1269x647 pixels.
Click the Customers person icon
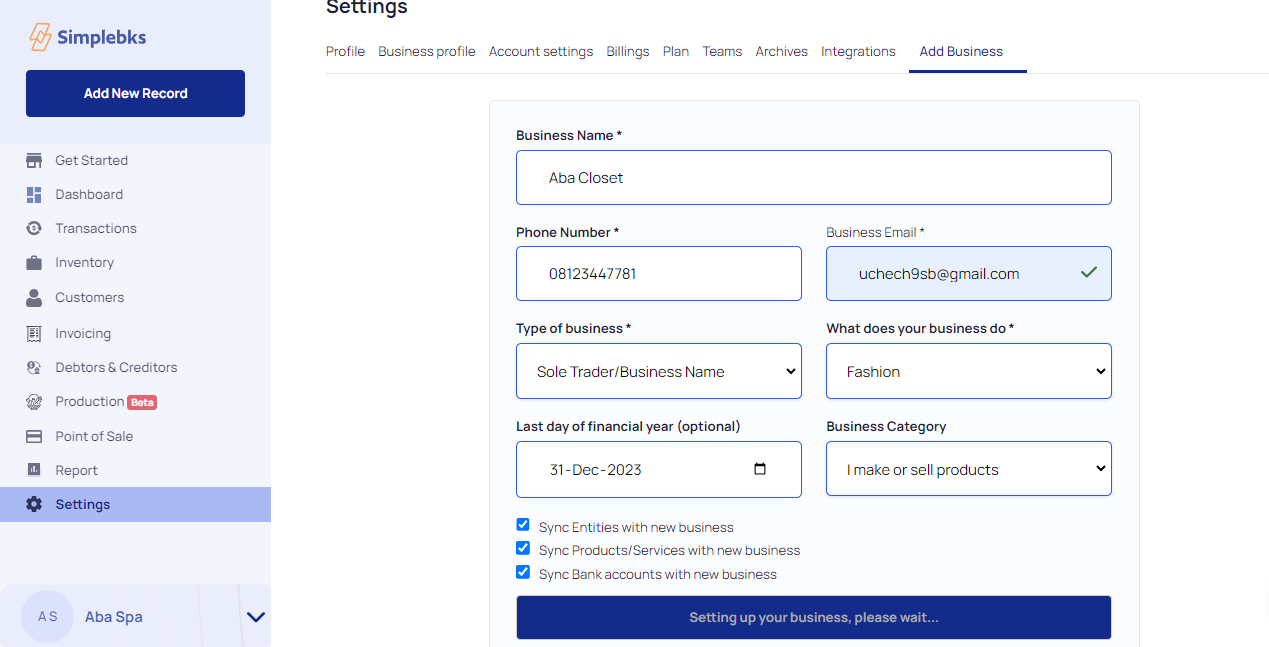point(34,298)
